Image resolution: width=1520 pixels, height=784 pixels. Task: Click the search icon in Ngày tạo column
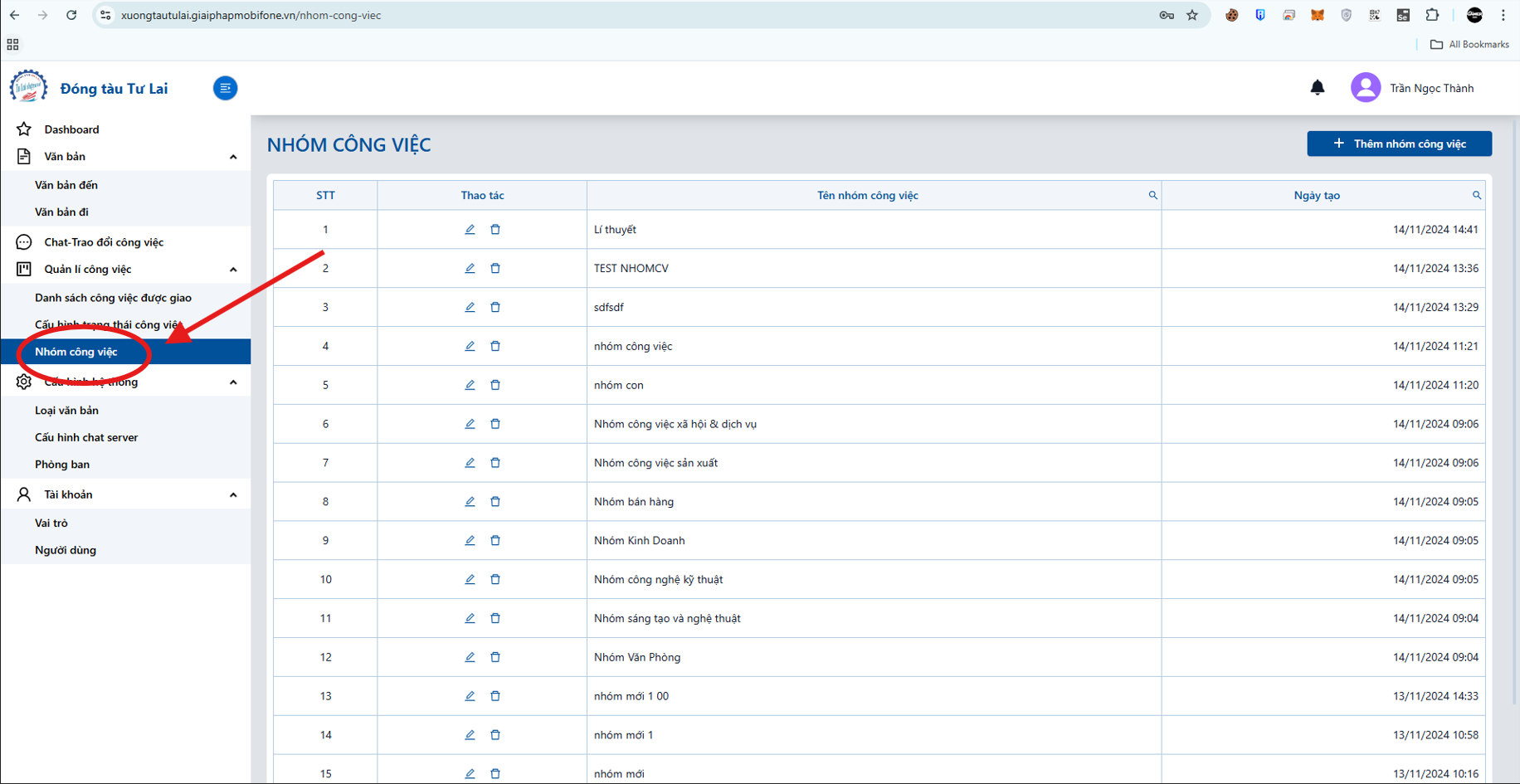click(1477, 196)
